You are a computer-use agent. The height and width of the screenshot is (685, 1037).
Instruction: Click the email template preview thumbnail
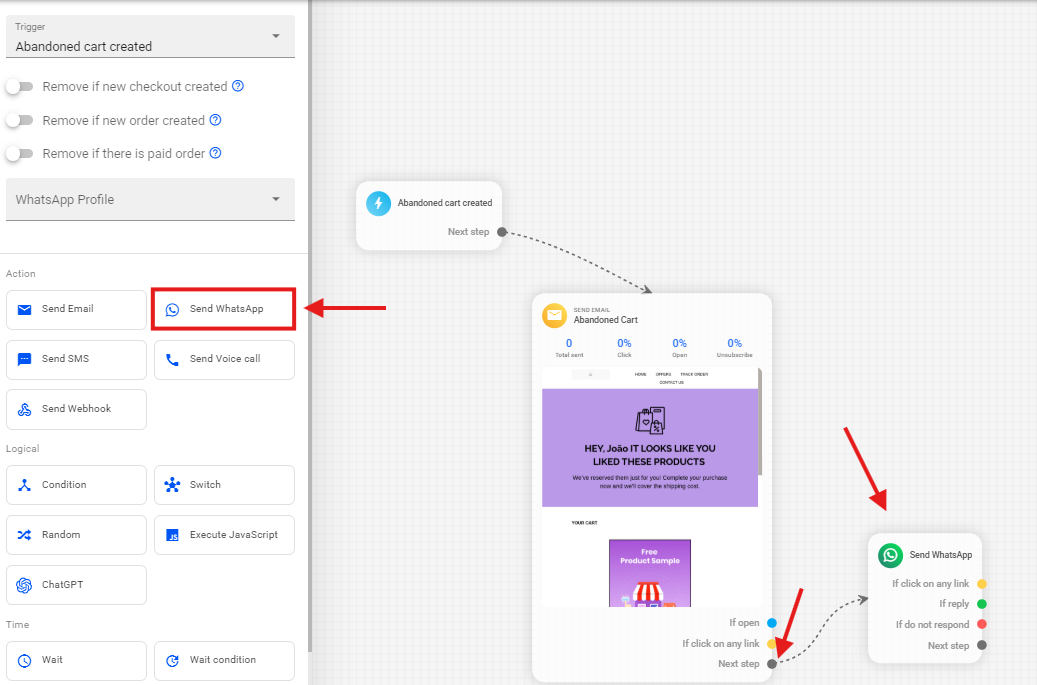coord(650,487)
